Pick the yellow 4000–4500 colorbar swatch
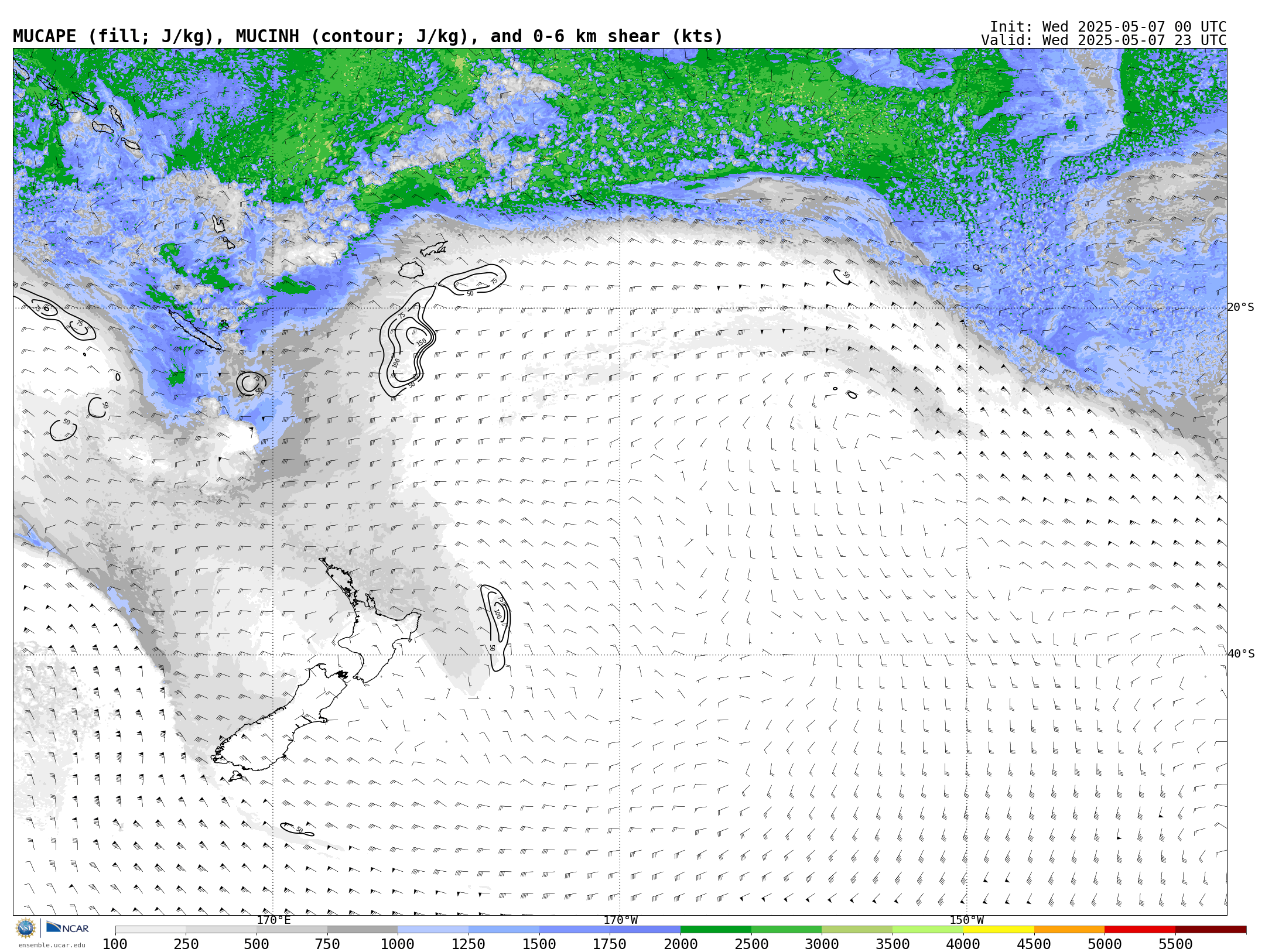This screenshot has width=1265, height=952. 999,930
